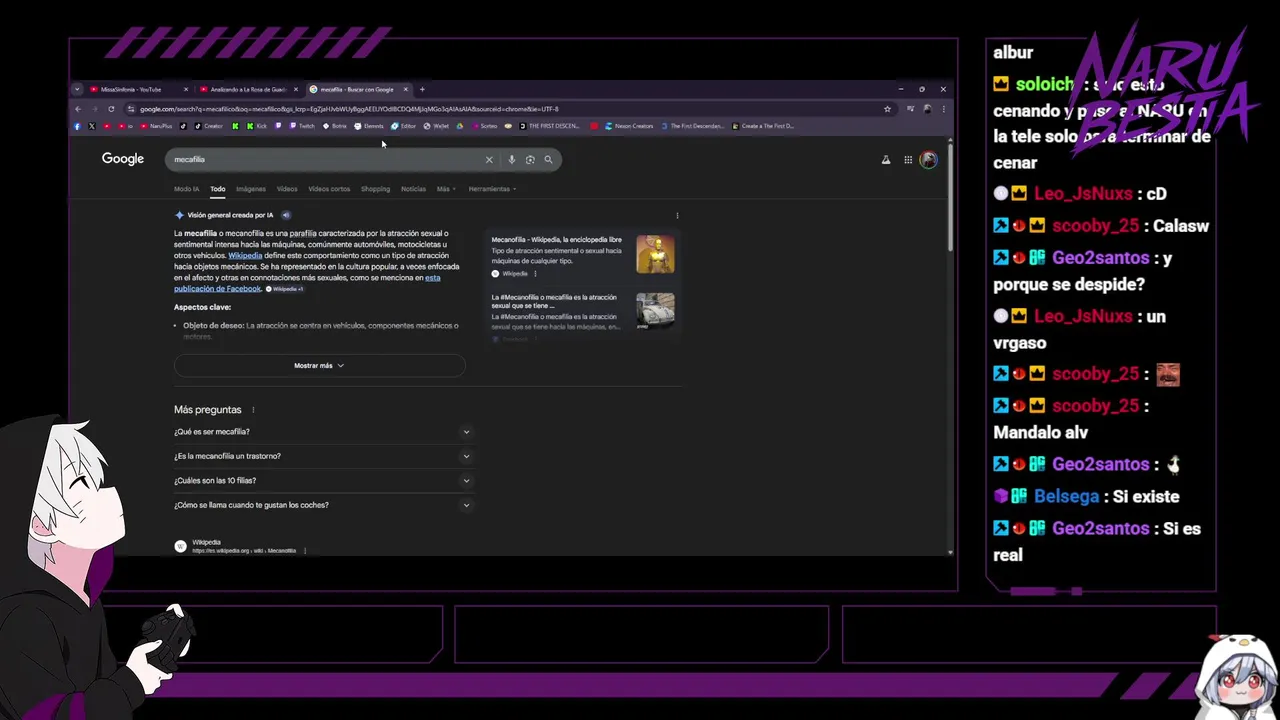Open the NaruPlus bookmark

coord(156,126)
